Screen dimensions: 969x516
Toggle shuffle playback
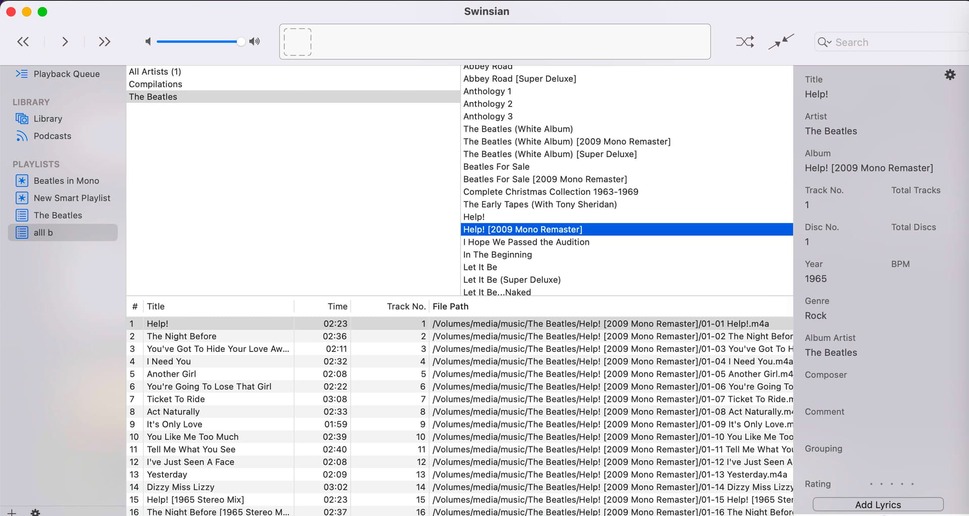point(745,42)
